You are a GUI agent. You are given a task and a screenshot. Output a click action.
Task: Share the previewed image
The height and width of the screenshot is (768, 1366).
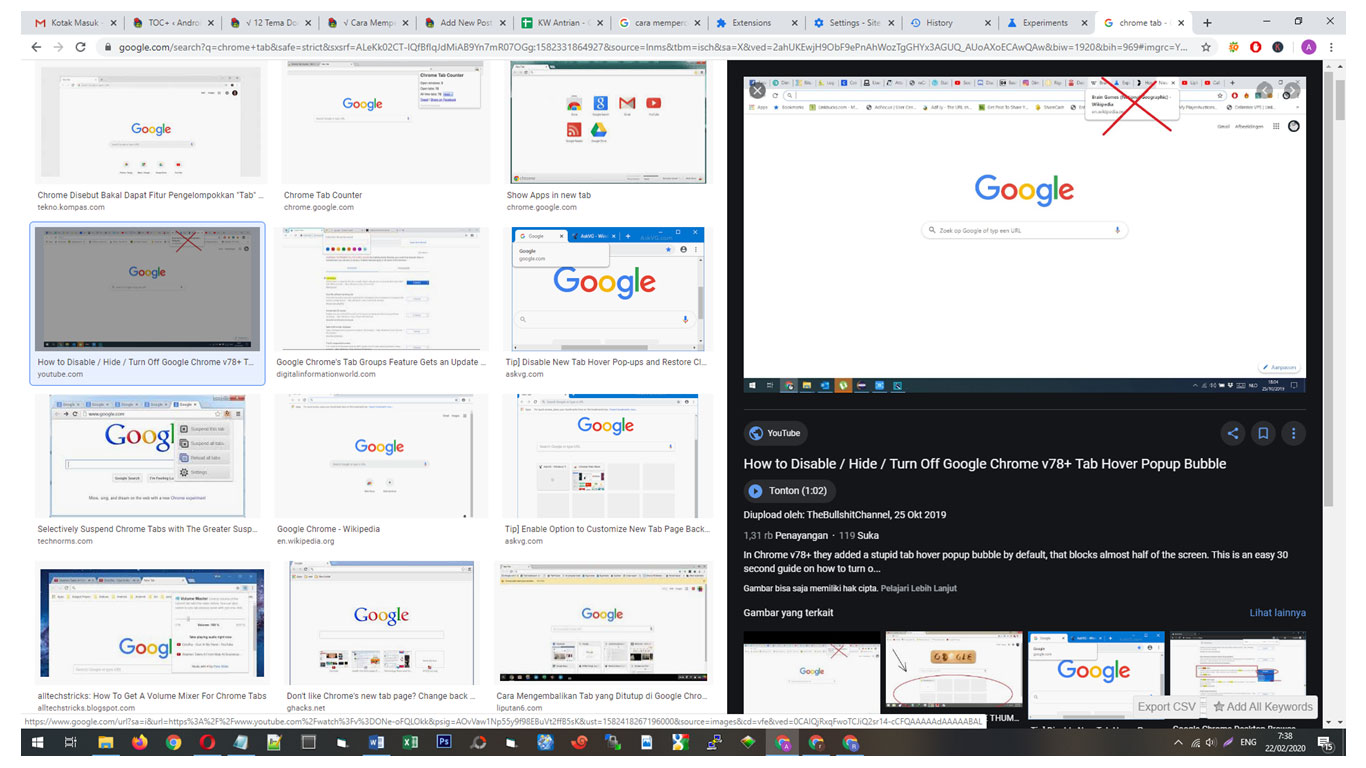click(1232, 433)
